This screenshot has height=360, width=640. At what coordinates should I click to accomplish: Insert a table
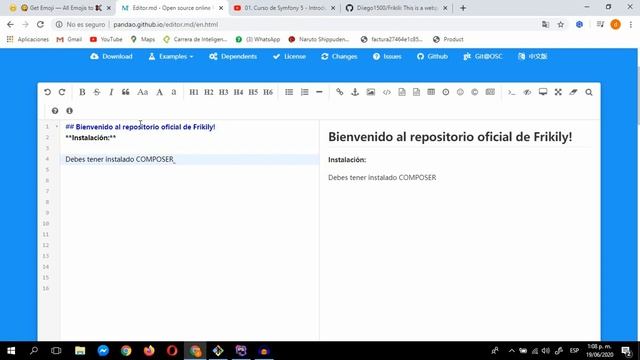click(x=431, y=92)
